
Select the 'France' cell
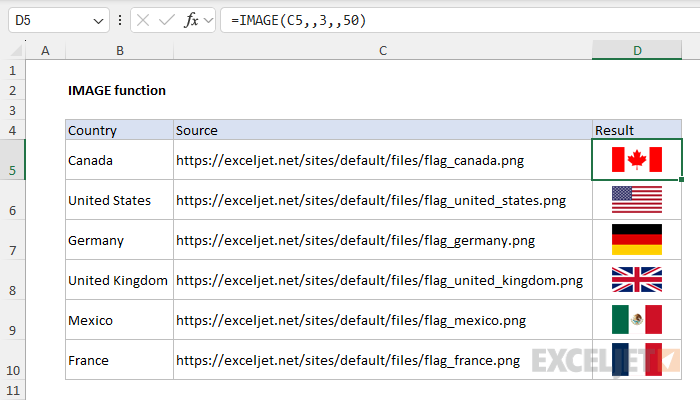pyautogui.click(x=119, y=359)
